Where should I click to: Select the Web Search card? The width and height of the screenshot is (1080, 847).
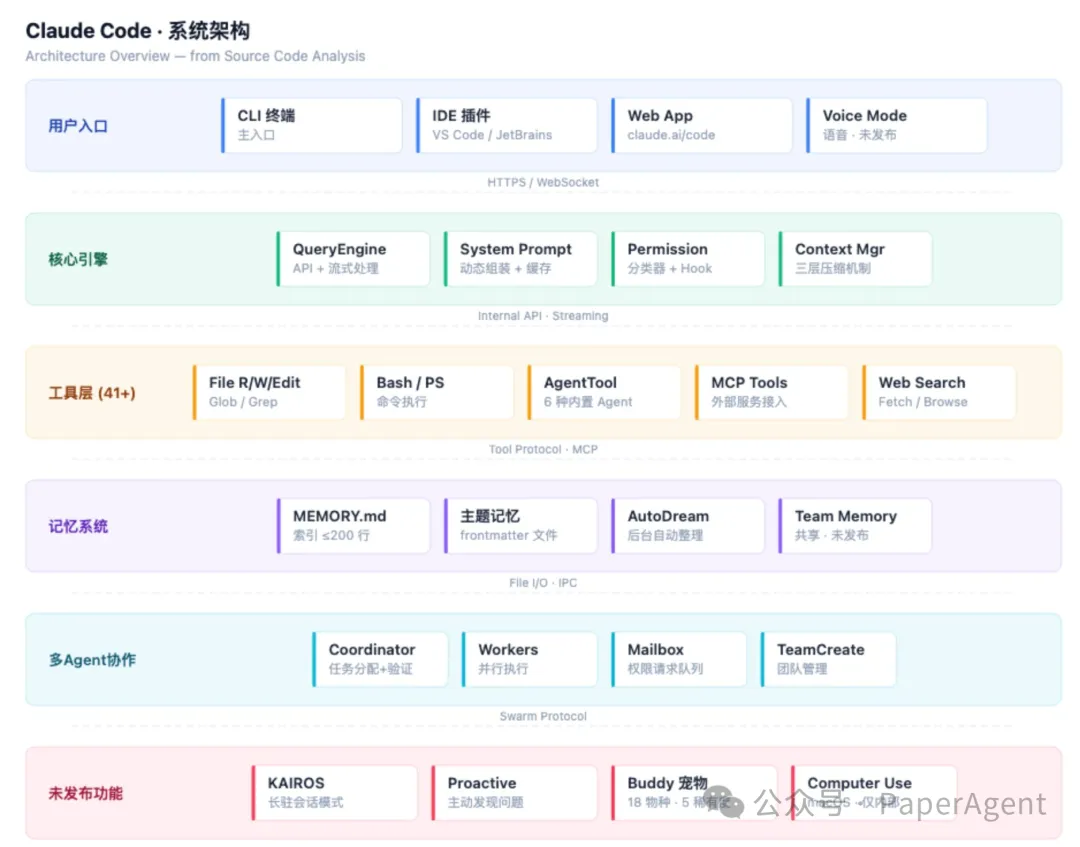tap(939, 393)
